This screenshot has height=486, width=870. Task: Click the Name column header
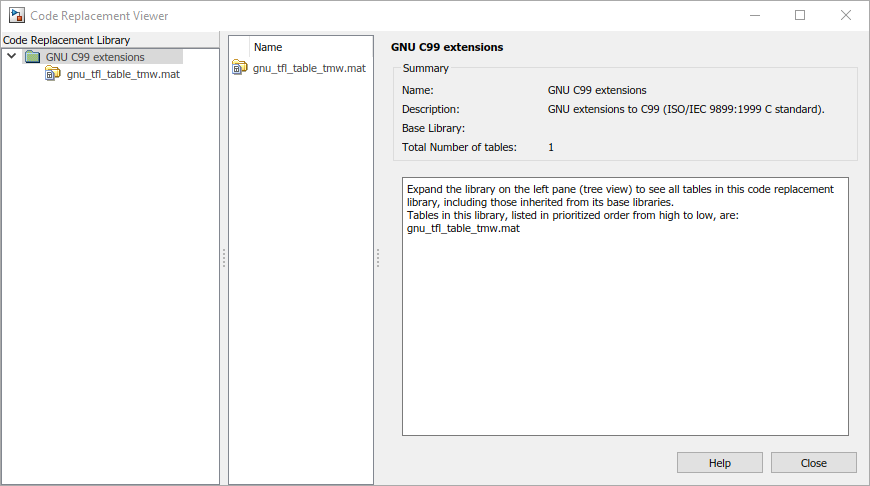tap(268, 47)
